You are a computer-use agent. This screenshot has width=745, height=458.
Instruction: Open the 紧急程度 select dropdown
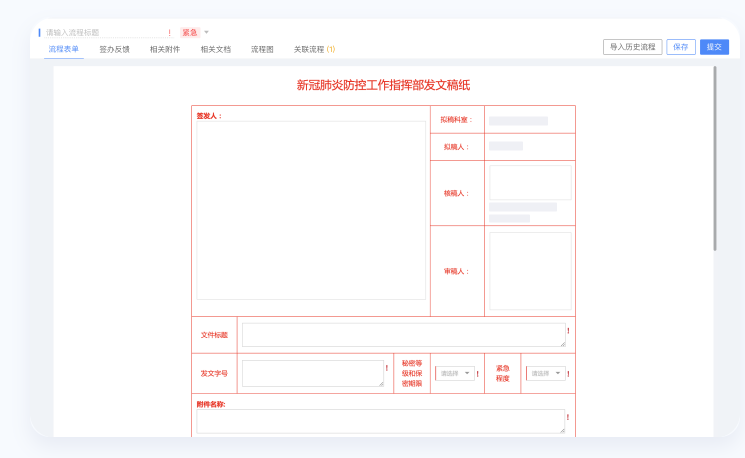[545, 373]
